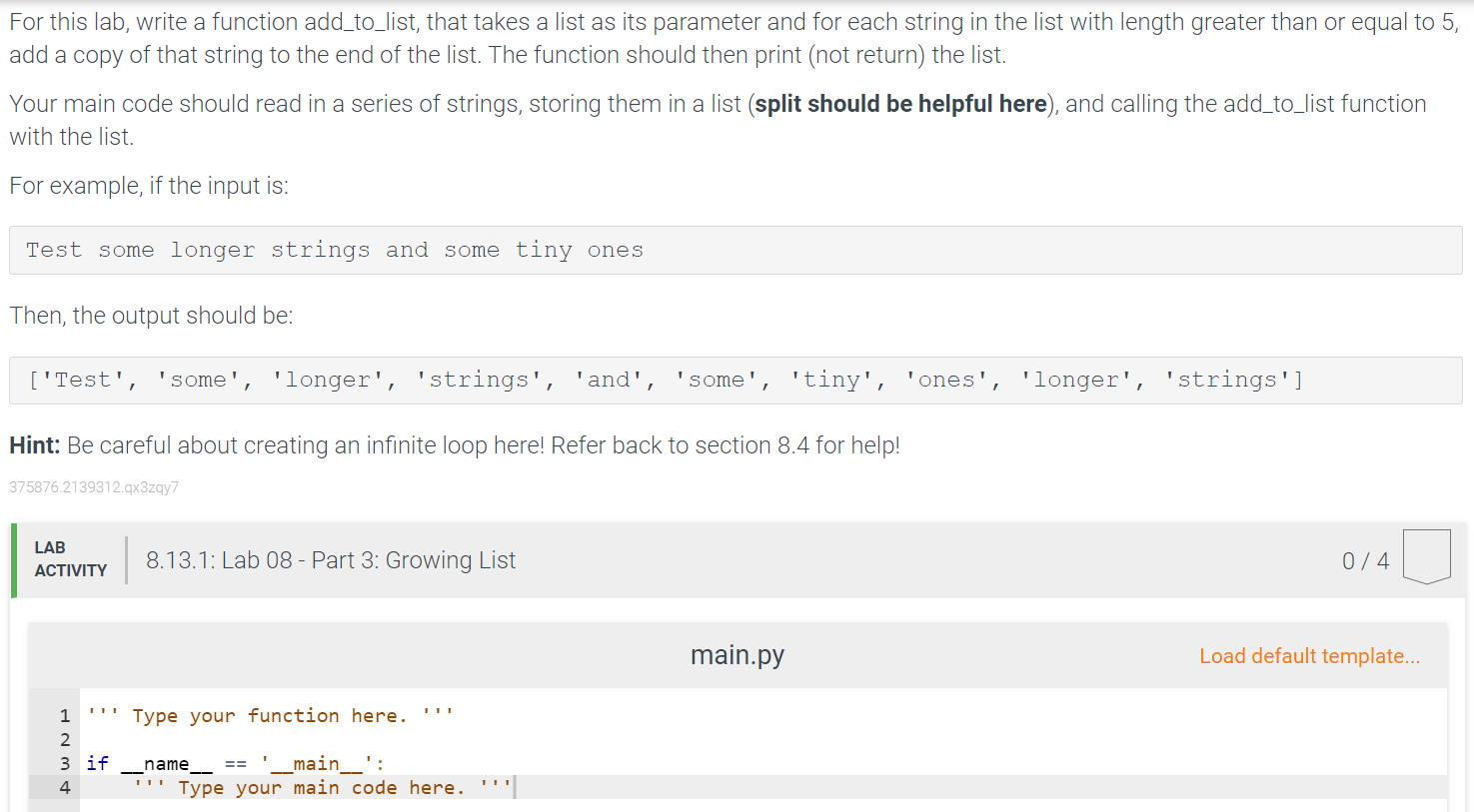Click the score indicator showing 0 / 4
Screen dimensions: 1474x812
point(1365,561)
